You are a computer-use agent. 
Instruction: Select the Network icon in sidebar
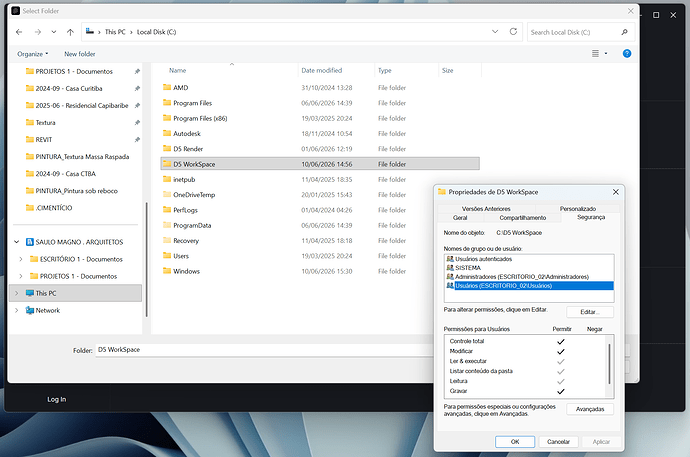point(30,310)
